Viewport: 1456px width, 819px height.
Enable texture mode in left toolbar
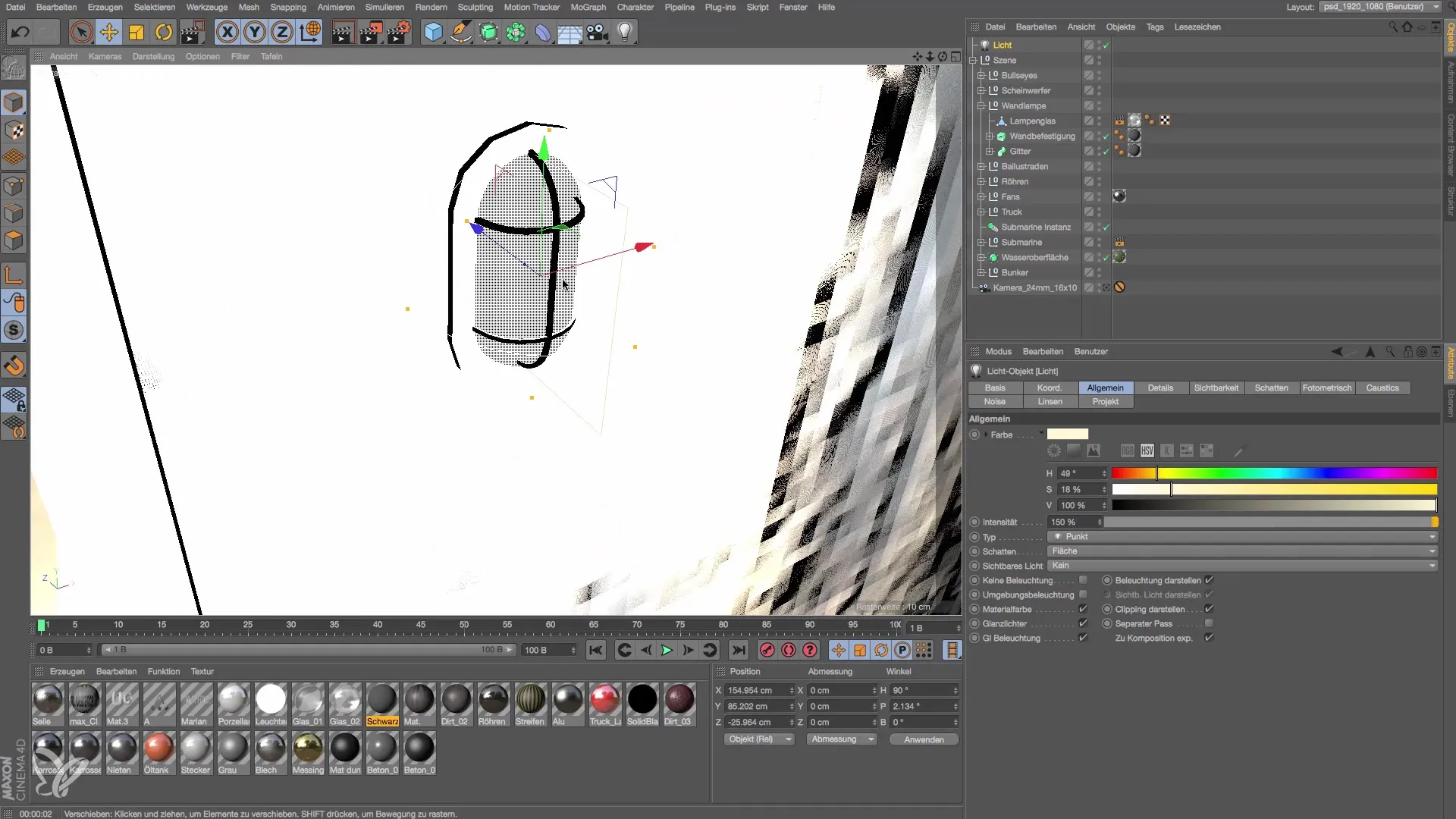pos(14,130)
